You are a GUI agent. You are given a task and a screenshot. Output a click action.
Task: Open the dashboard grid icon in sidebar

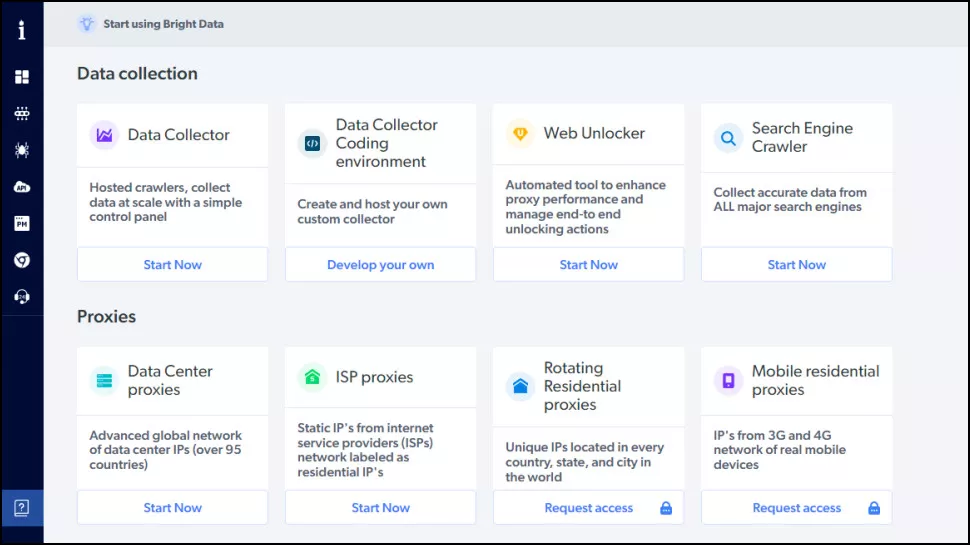coord(22,77)
